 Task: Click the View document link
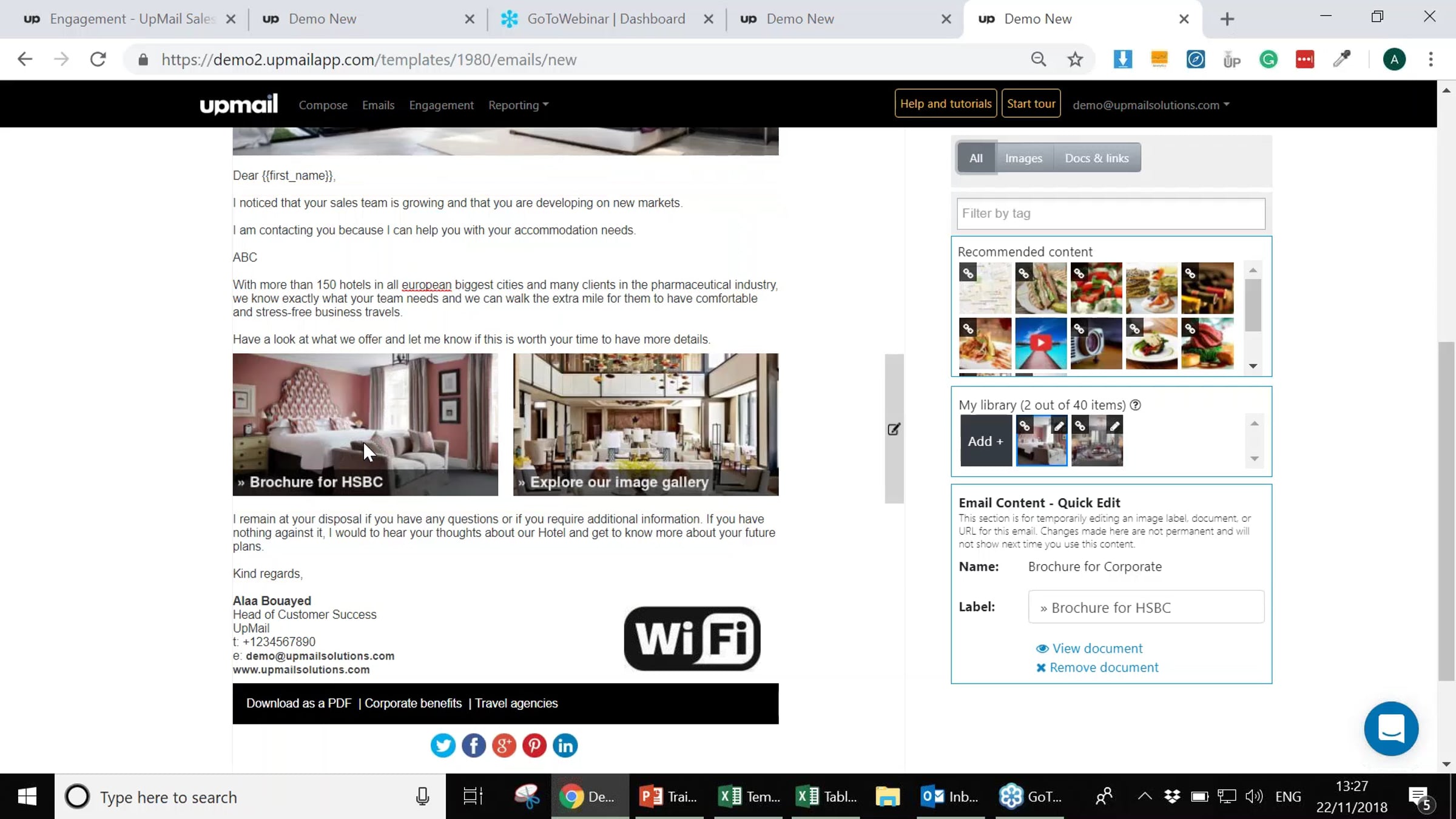click(1096, 649)
